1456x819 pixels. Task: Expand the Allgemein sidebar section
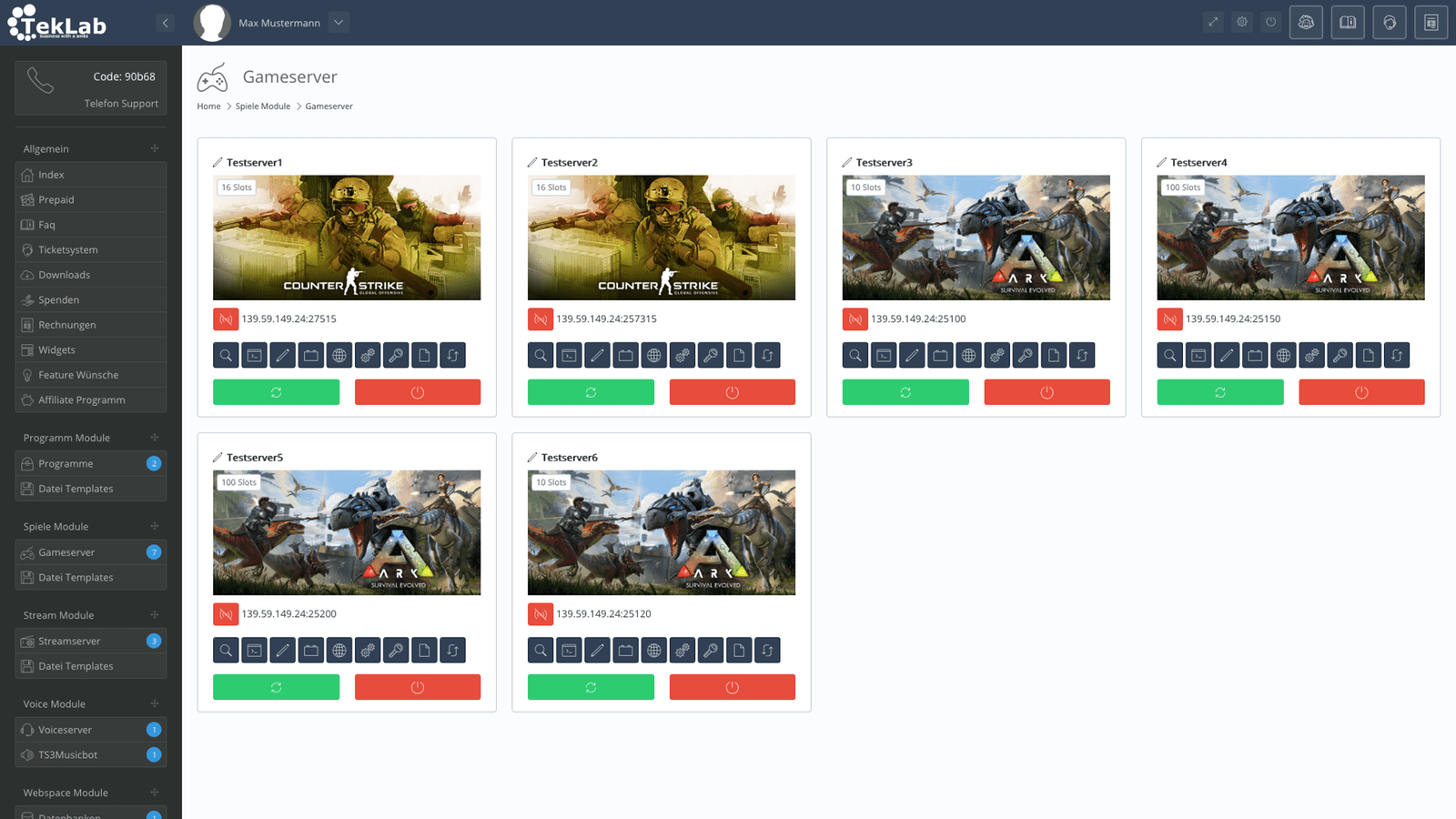tap(155, 148)
